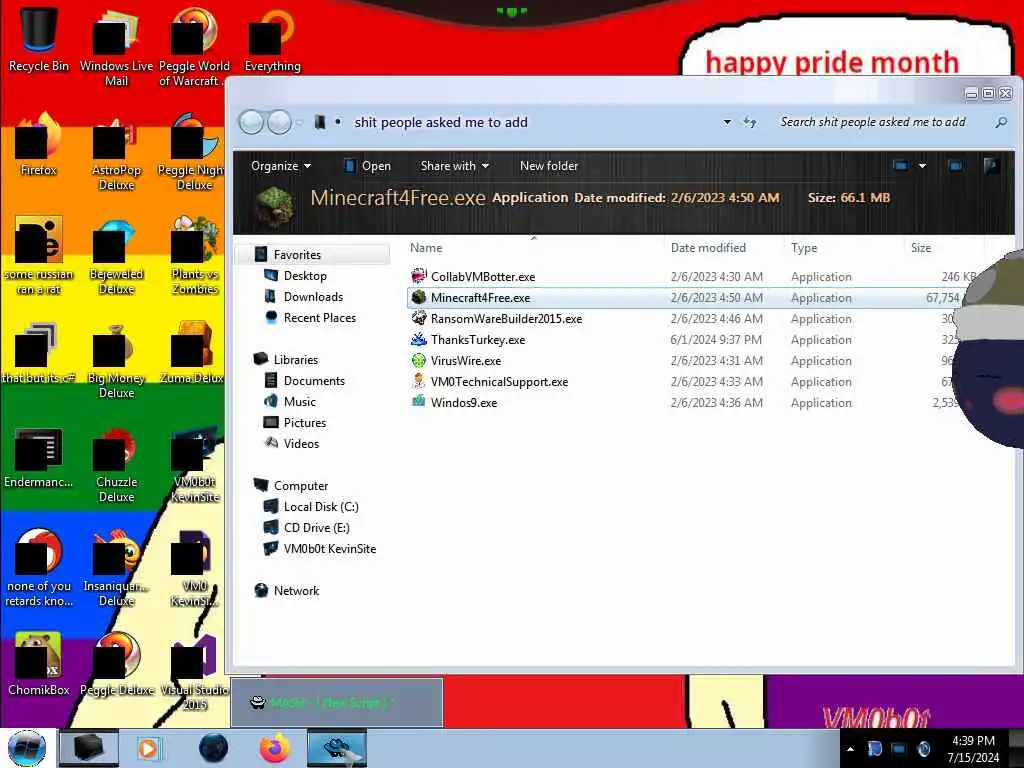Open Videos library
The width and height of the screenshot is (1024, 768).
pos(301,443)
